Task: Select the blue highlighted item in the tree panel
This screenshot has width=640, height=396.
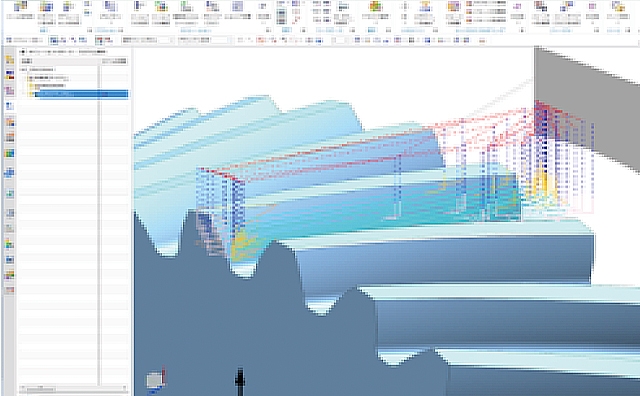Action: (x=81, y=94)
